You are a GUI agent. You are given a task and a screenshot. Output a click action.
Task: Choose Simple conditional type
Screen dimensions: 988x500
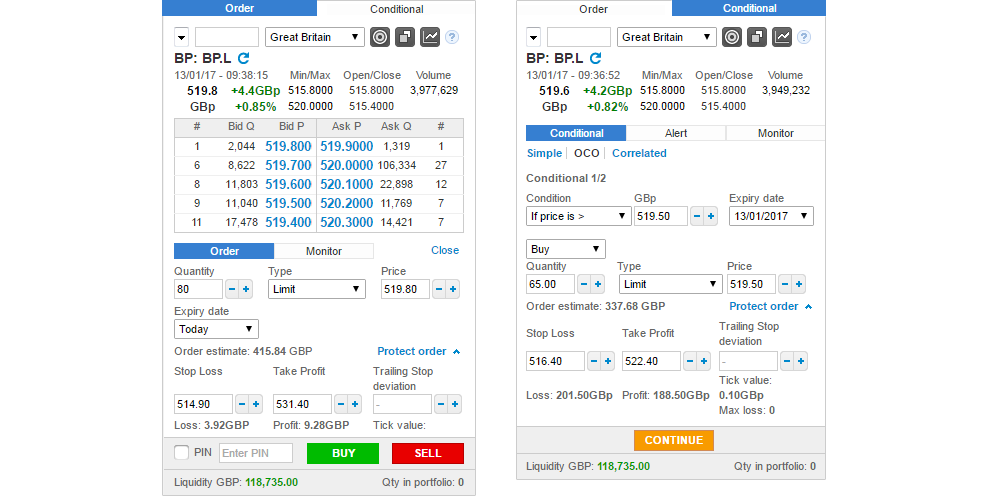click(x=544, y=153)
